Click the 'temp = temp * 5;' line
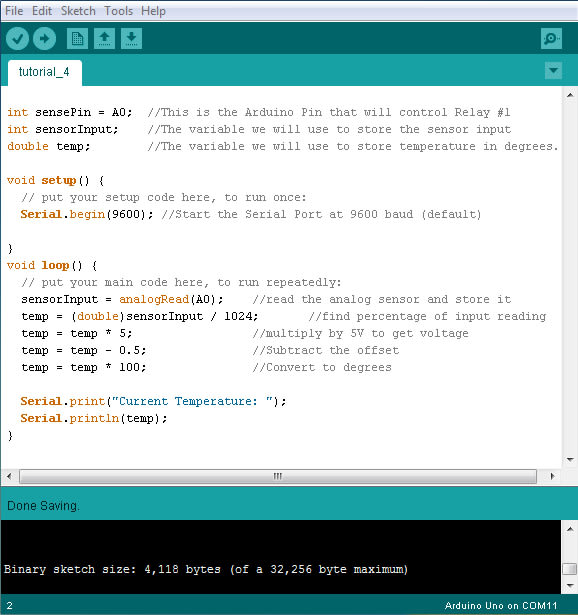This screenshot has height=615, width=578. coord(77,333)
